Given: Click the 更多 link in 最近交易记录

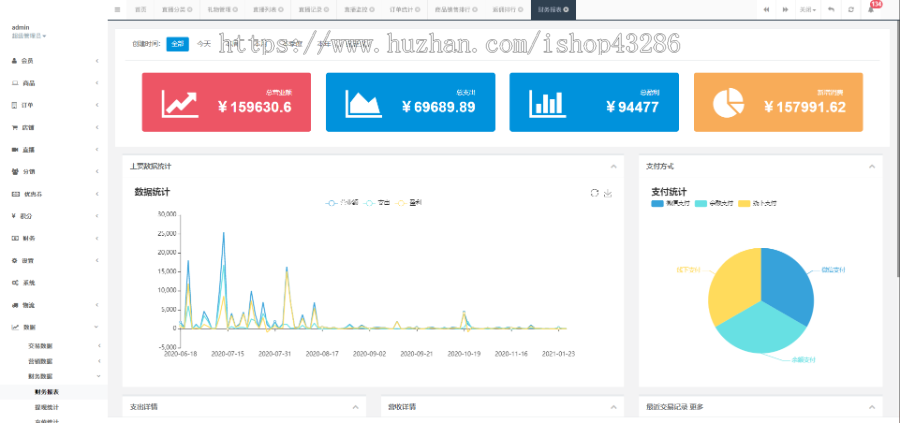Looking at the screenshot, I should (x=697, y=407).
